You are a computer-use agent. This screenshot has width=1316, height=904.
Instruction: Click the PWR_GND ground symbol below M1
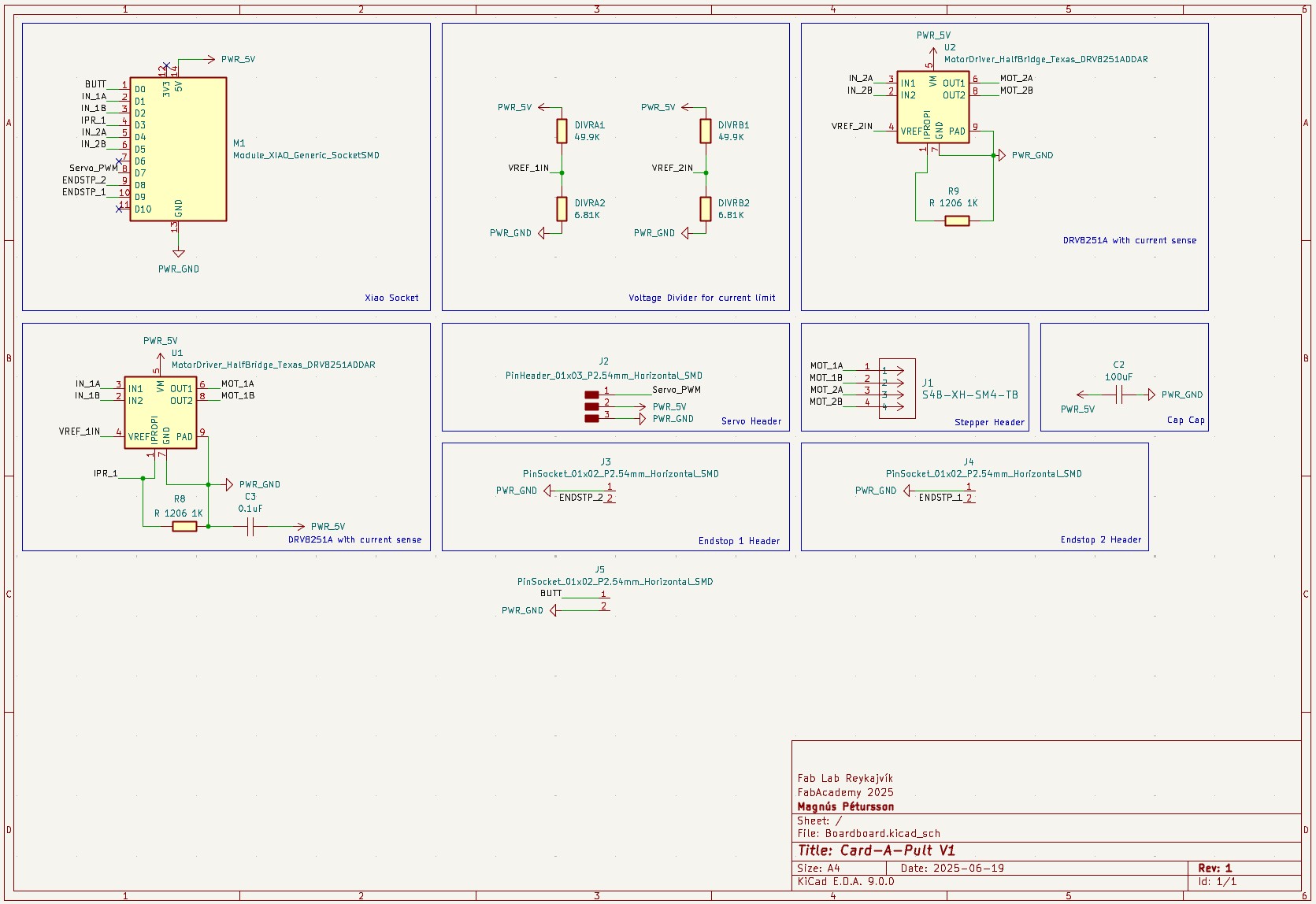coord(179,253)
